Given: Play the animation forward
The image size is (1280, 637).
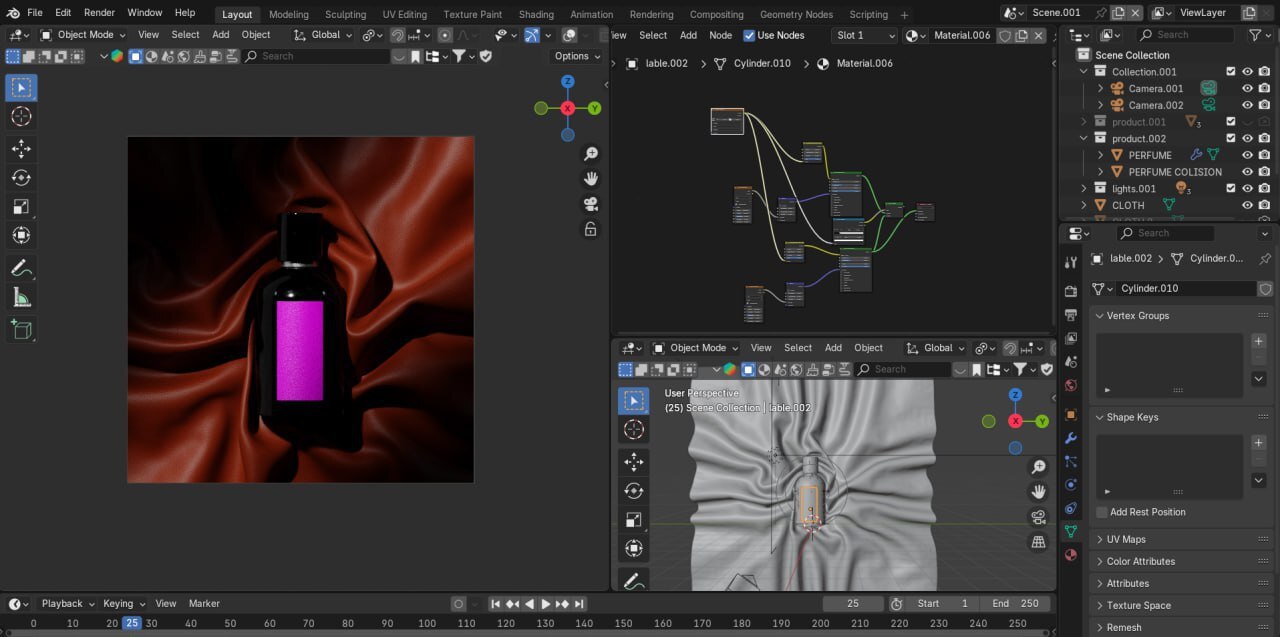Looking at the screenshot, I should [x=545, y=604].
